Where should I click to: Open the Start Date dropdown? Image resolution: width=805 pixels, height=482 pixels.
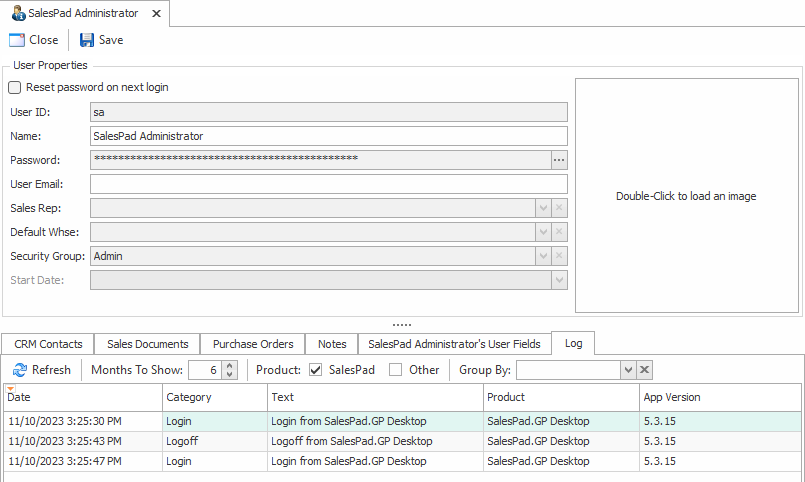(x=559, y=280)
